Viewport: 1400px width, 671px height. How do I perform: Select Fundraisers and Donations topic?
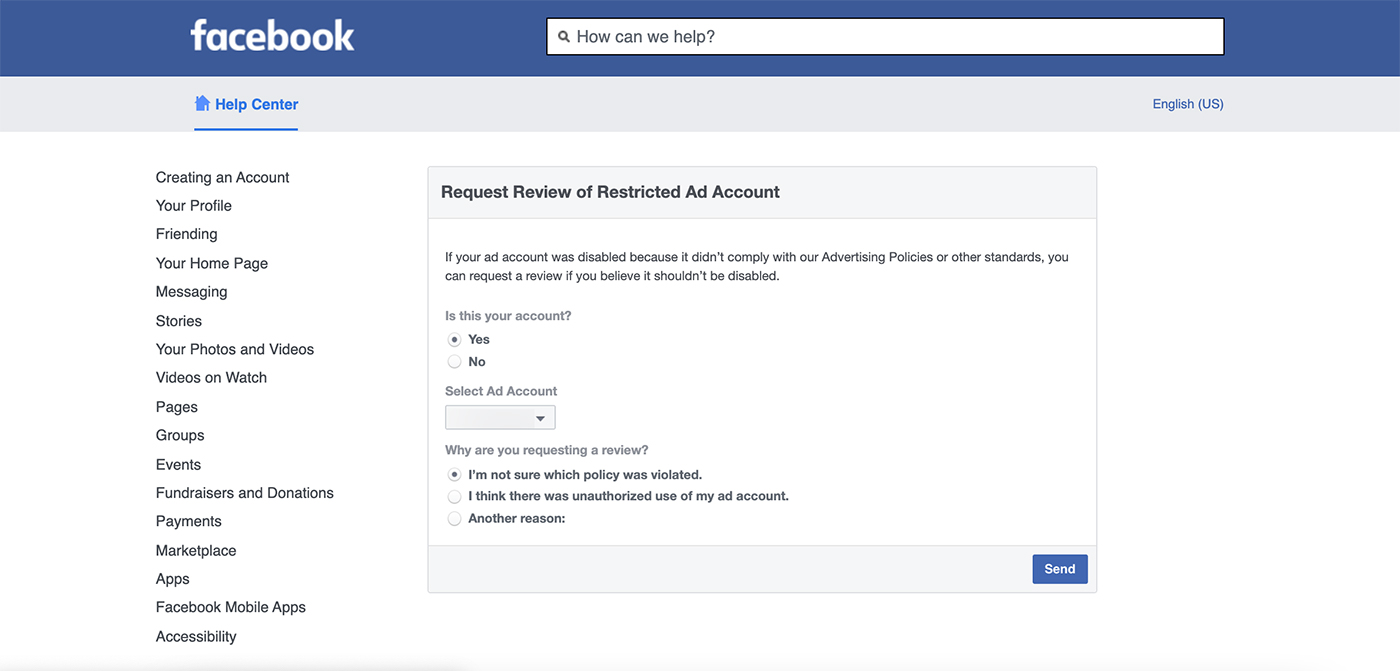(x=245, y=493)
